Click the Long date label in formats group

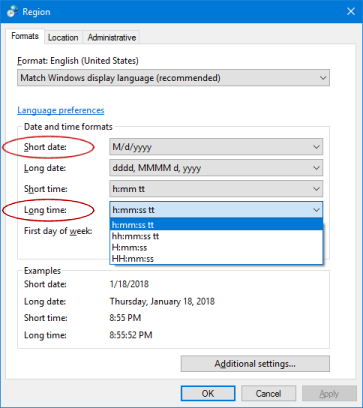tap(45, 168)
